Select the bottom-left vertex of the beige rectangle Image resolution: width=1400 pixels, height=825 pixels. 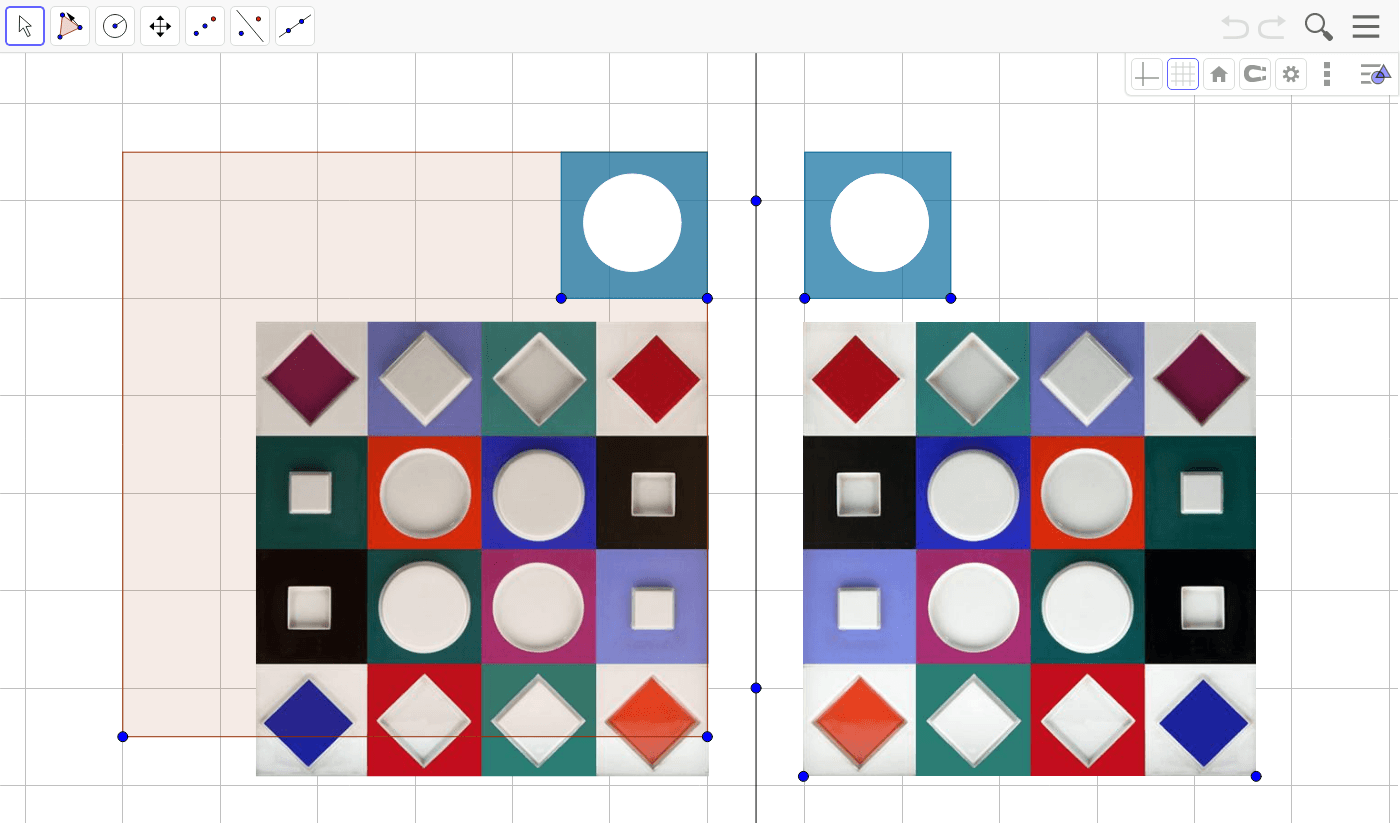(123, 737)
